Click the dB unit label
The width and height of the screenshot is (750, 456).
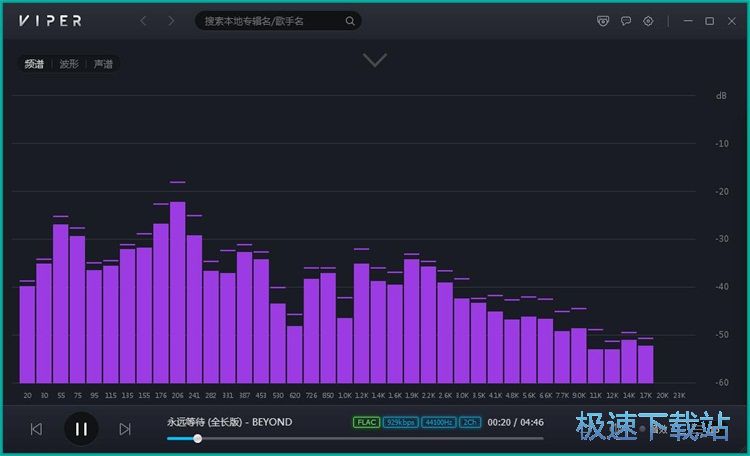point(721,96)
